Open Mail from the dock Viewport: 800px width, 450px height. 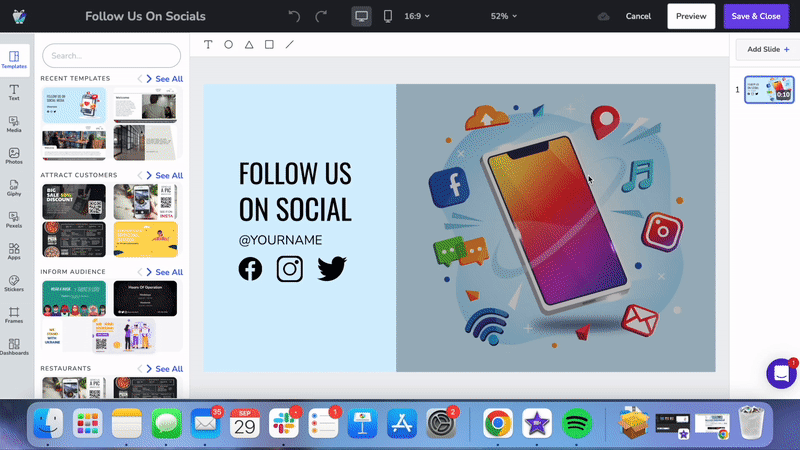click(x=206, y=423)
